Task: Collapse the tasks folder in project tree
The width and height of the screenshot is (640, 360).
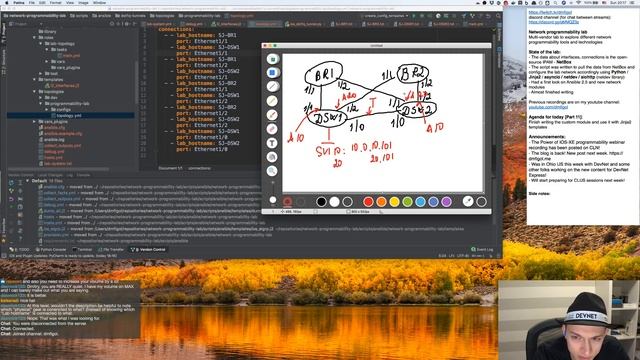Action: [47, 49]
